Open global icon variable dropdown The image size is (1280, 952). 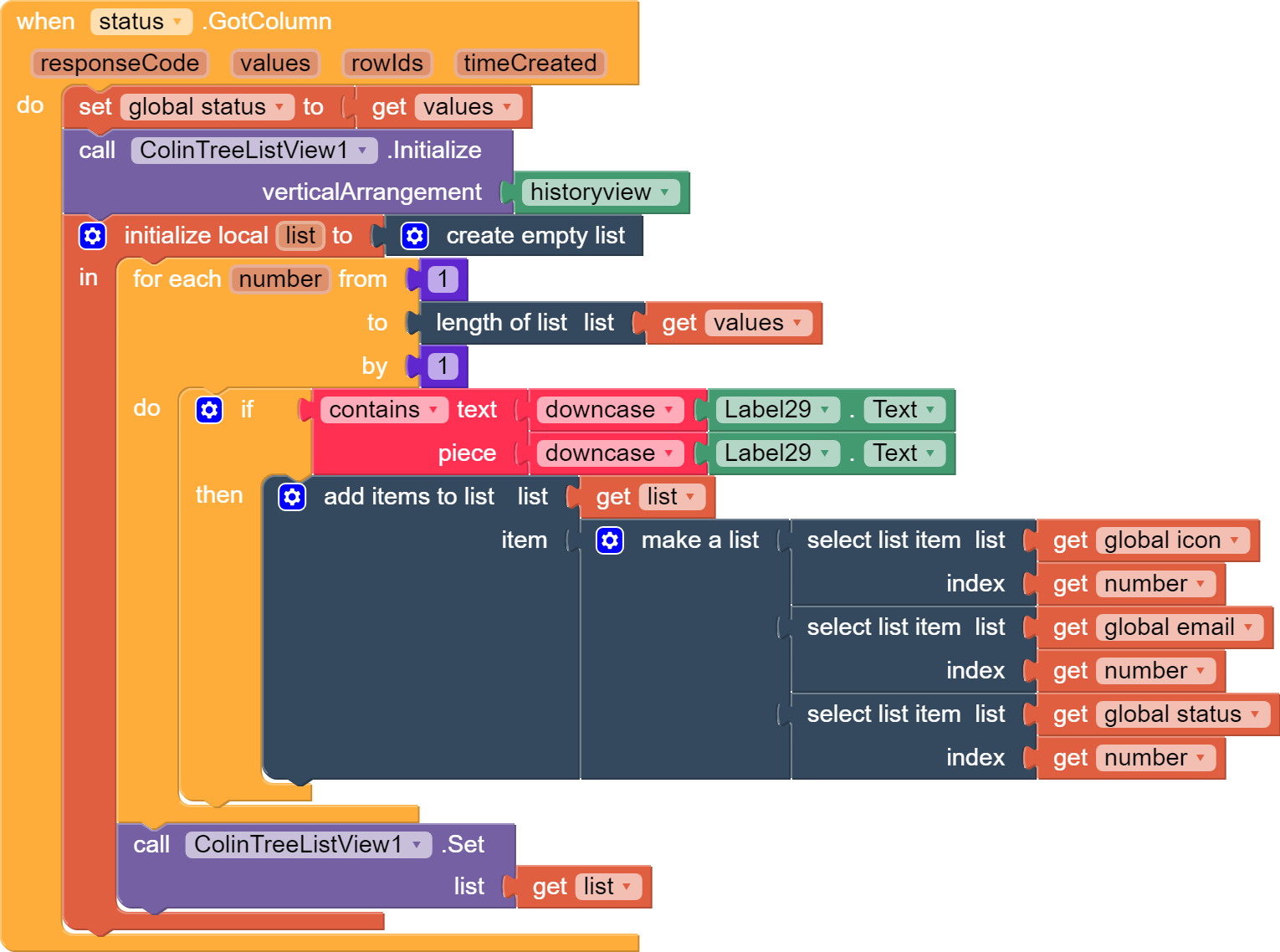[1172, 540]
